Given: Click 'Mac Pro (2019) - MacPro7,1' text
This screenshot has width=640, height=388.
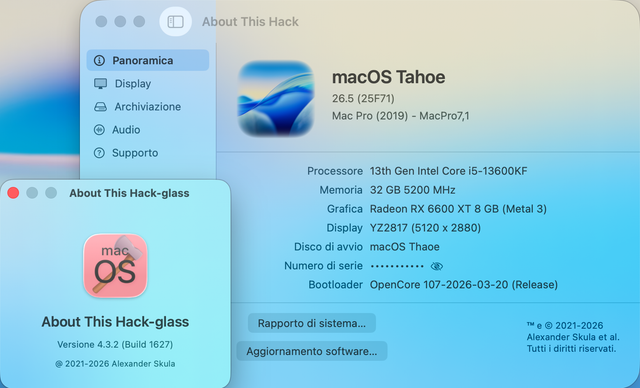Looking at the screenshot, I should pos(401,116).
